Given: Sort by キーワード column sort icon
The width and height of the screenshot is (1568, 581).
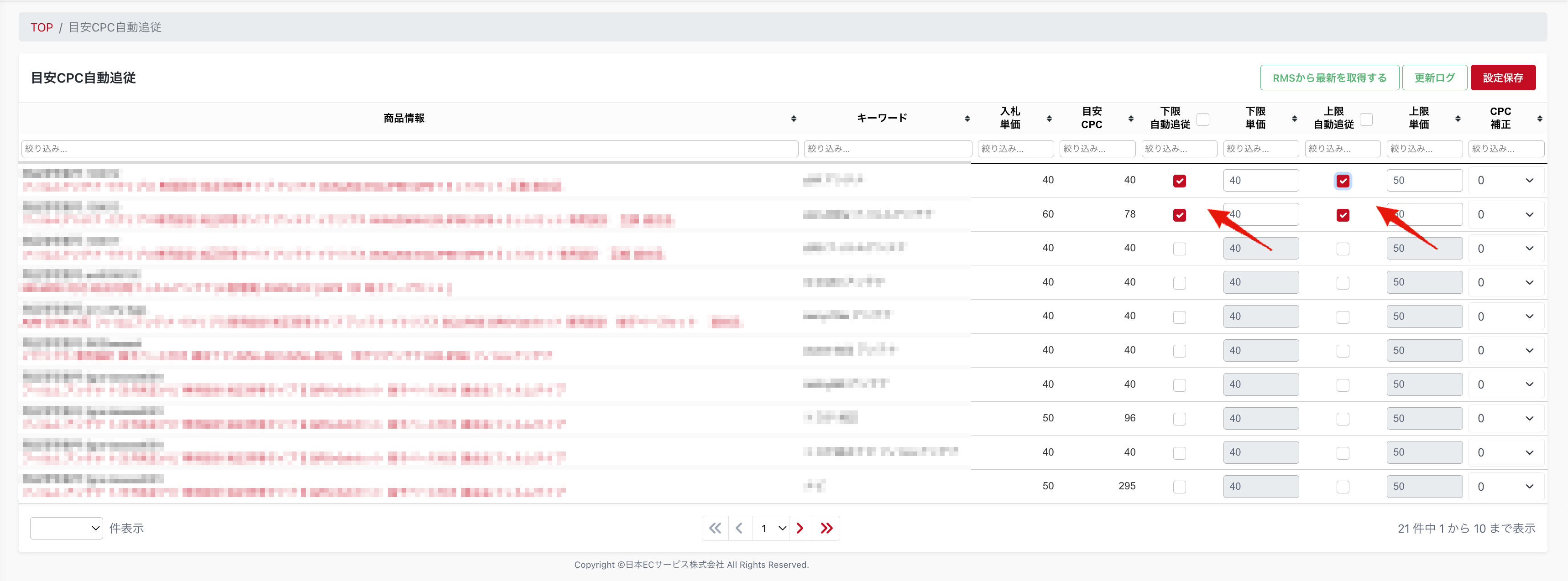Looking at the screenshot, I should pos(967,119).
